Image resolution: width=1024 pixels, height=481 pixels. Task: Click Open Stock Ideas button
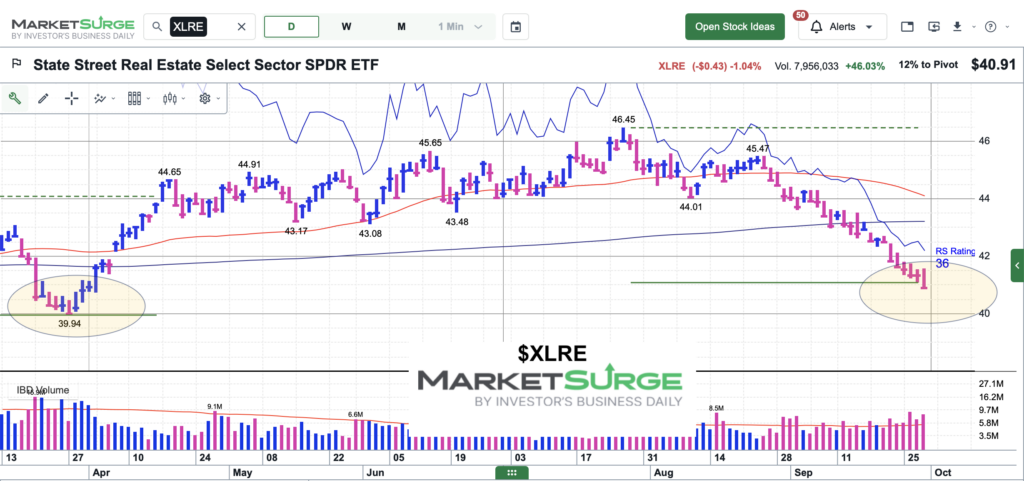pos(735,27)
